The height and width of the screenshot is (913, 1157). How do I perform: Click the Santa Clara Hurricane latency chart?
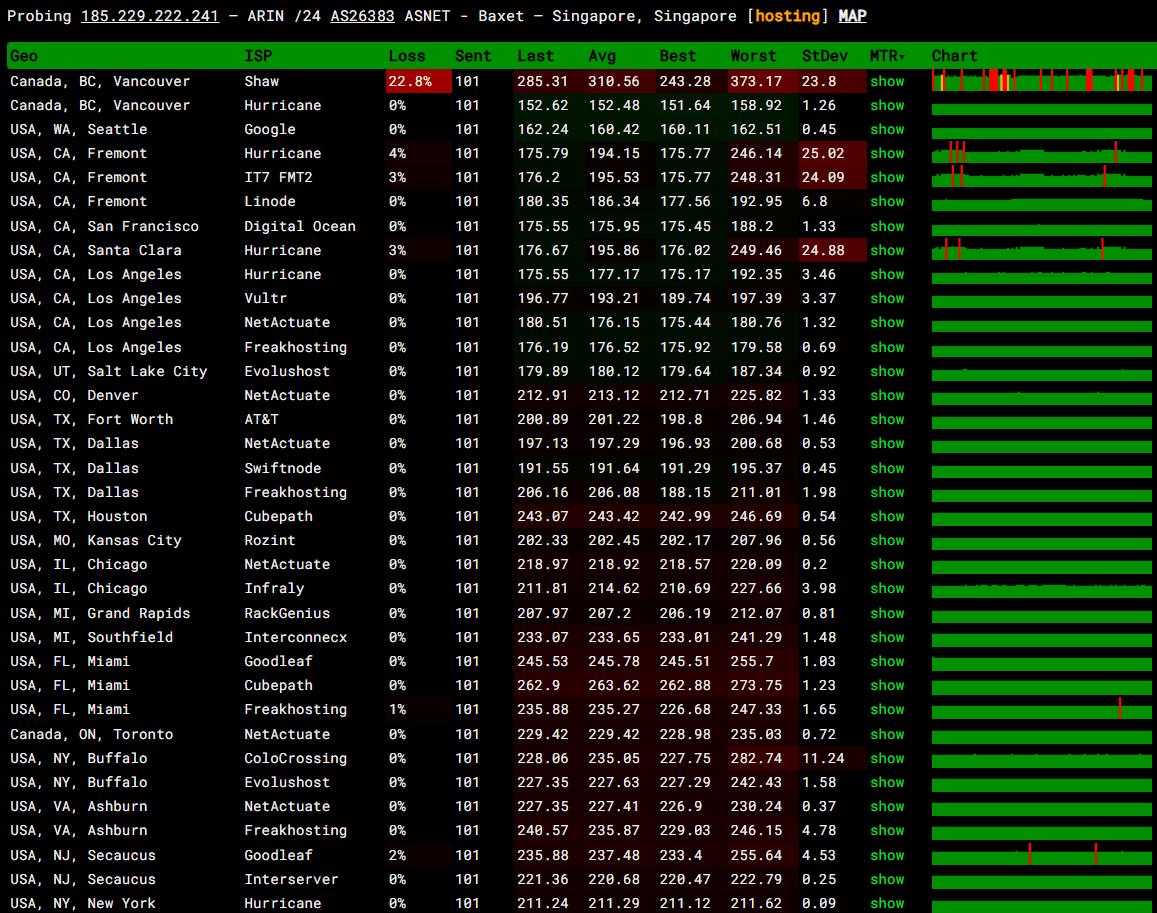1041,249
